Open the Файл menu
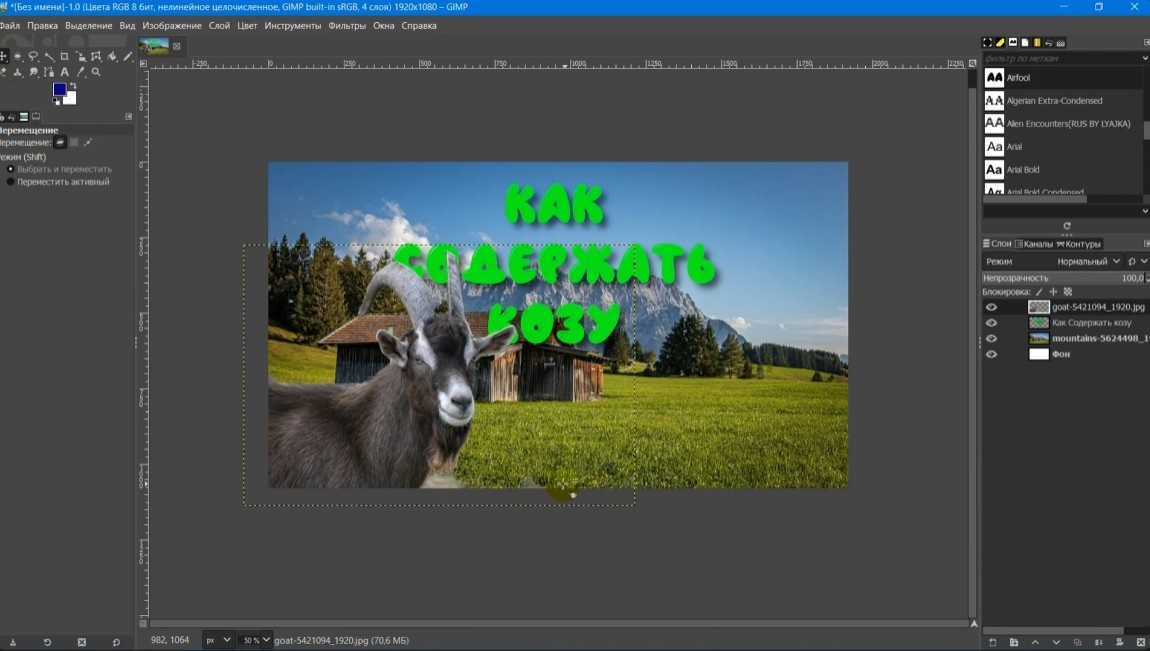 tap(10, 26)
